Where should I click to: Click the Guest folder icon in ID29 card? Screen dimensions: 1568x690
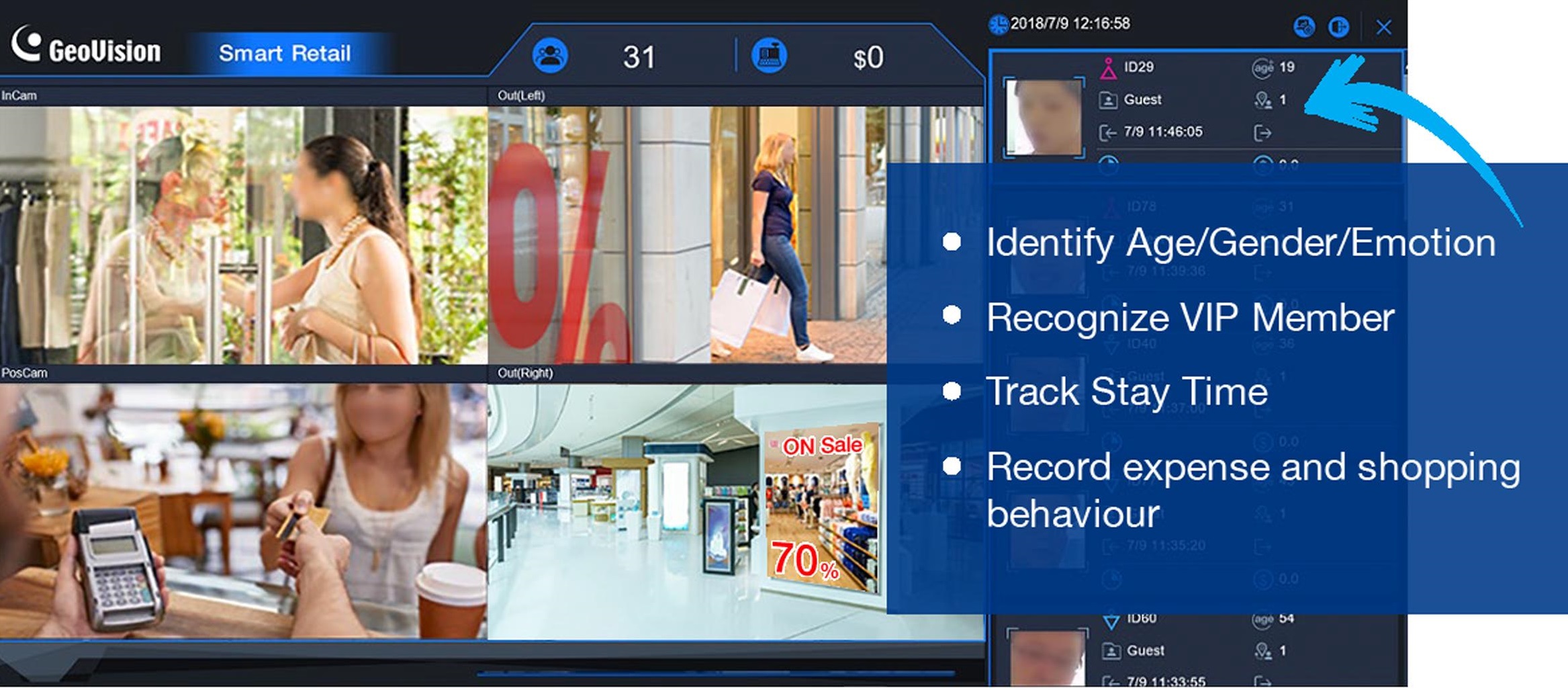coord(1108,100)
